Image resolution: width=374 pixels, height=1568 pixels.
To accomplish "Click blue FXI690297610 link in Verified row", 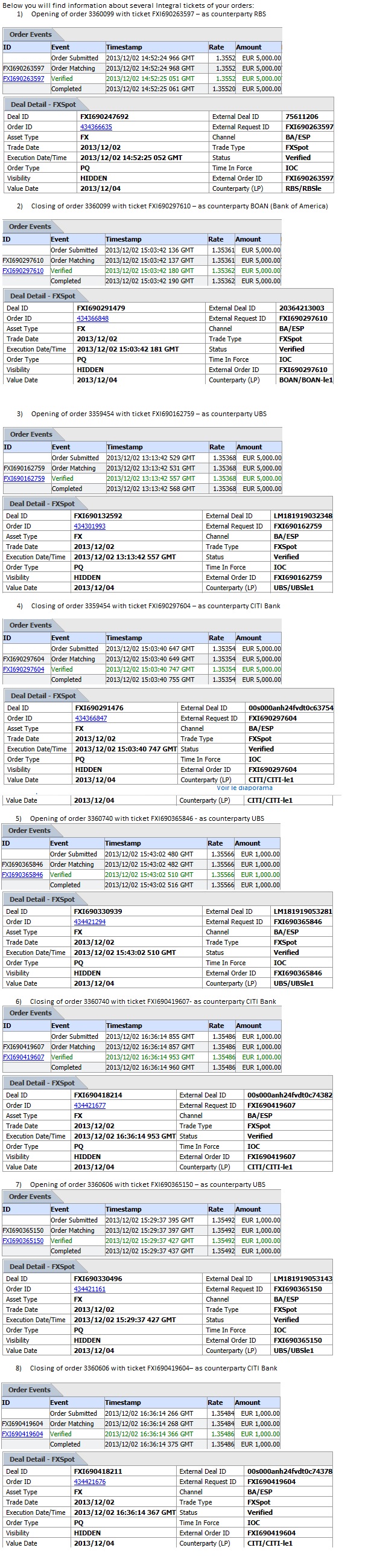I will [x=23, y=271].
